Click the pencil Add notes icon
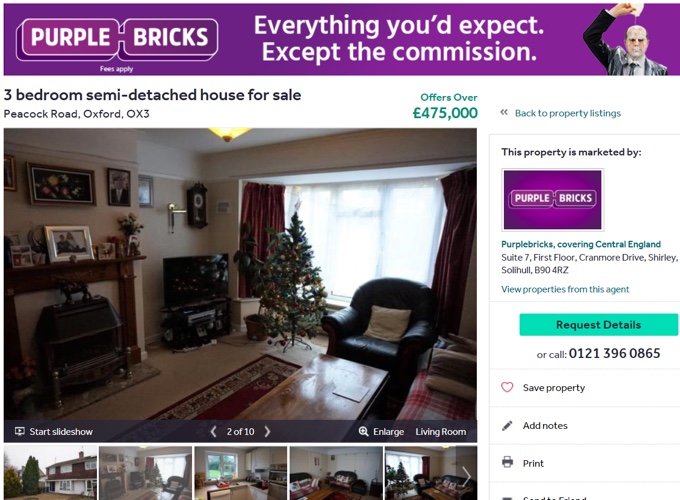 point(507,425)
